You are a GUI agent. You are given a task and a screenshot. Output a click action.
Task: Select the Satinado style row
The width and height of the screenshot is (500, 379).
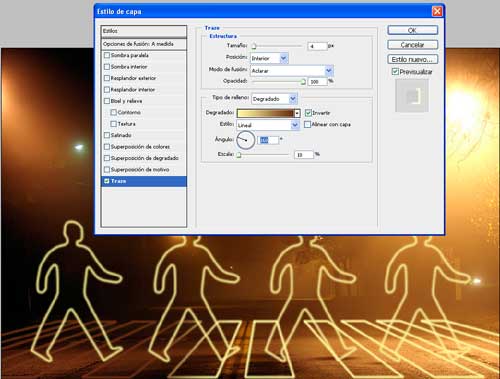(x=144, y=135)
